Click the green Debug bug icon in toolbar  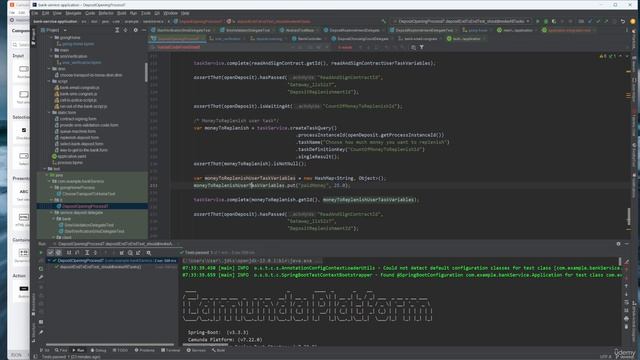coord(546,21)
